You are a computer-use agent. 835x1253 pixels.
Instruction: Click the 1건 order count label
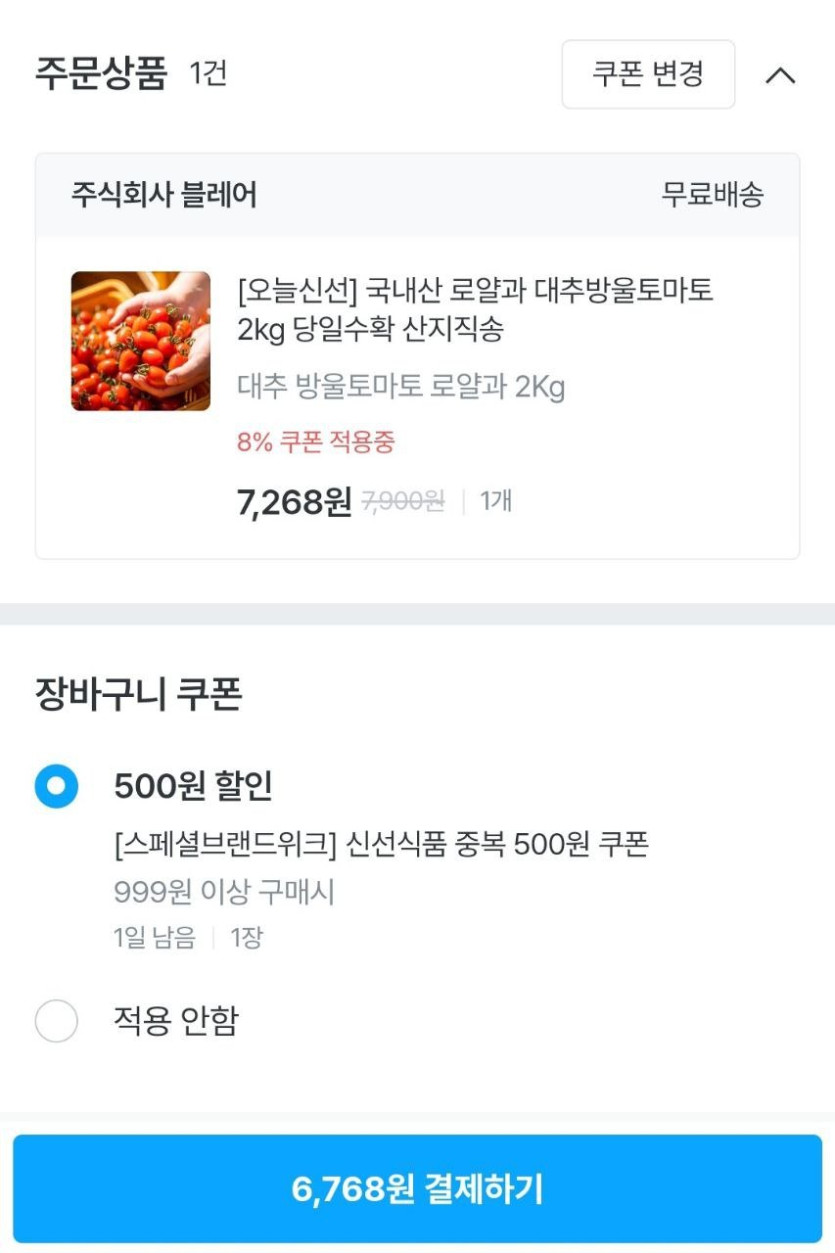208,74
